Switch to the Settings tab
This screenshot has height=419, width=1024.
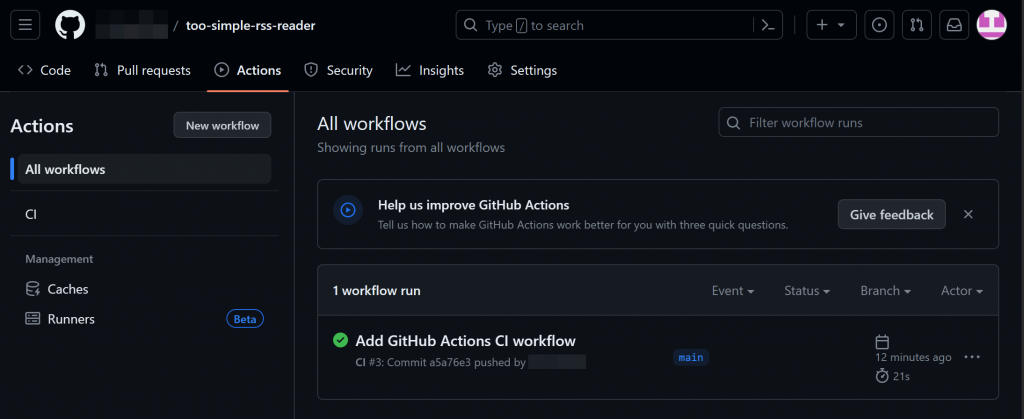tap(522, 70)
